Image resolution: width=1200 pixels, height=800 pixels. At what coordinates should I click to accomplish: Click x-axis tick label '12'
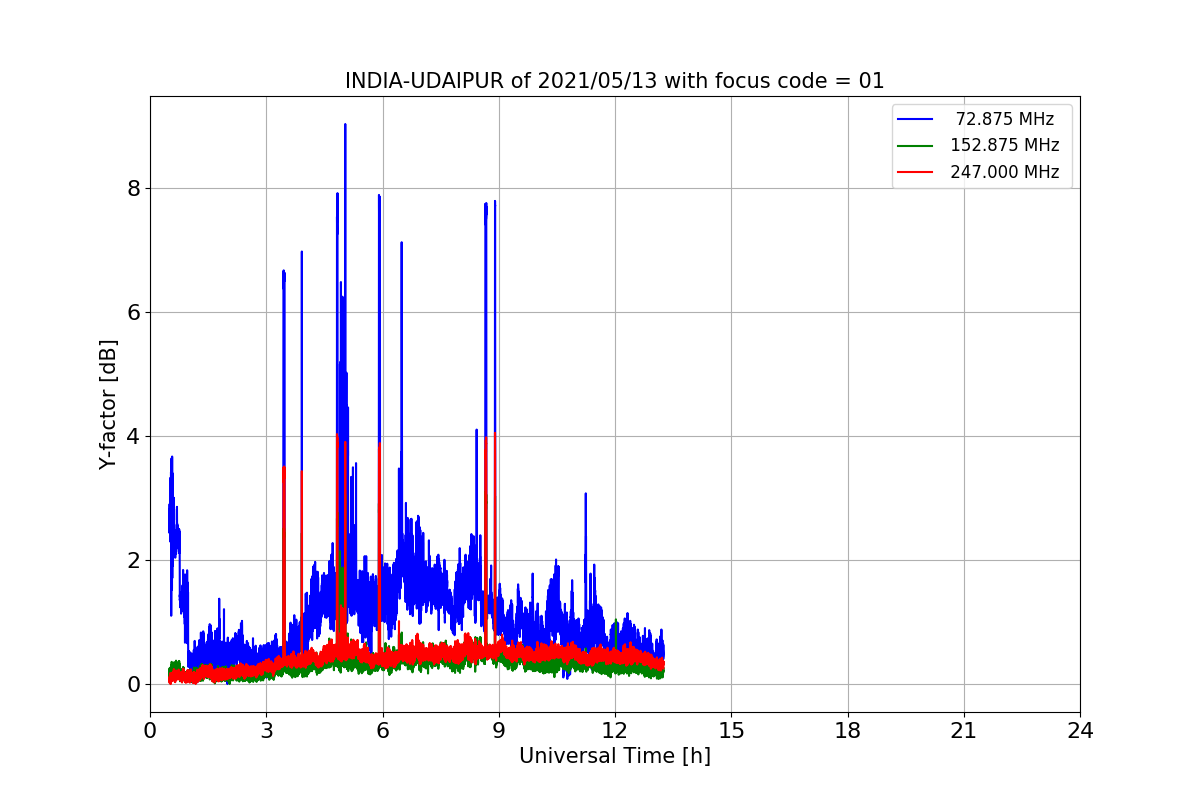(x=615, y=731)
